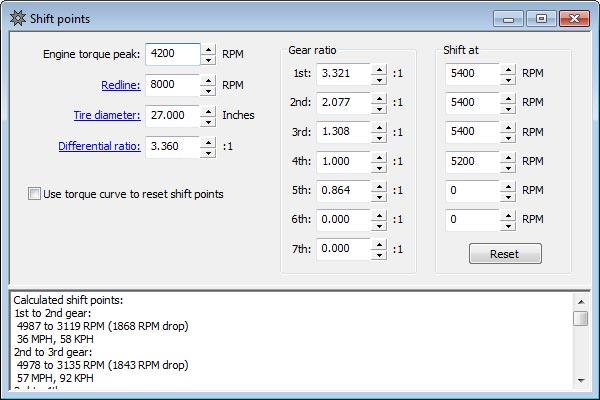Decrease 5th gear ratio with down arrow

pyautogui.click(x=379, y=196)
